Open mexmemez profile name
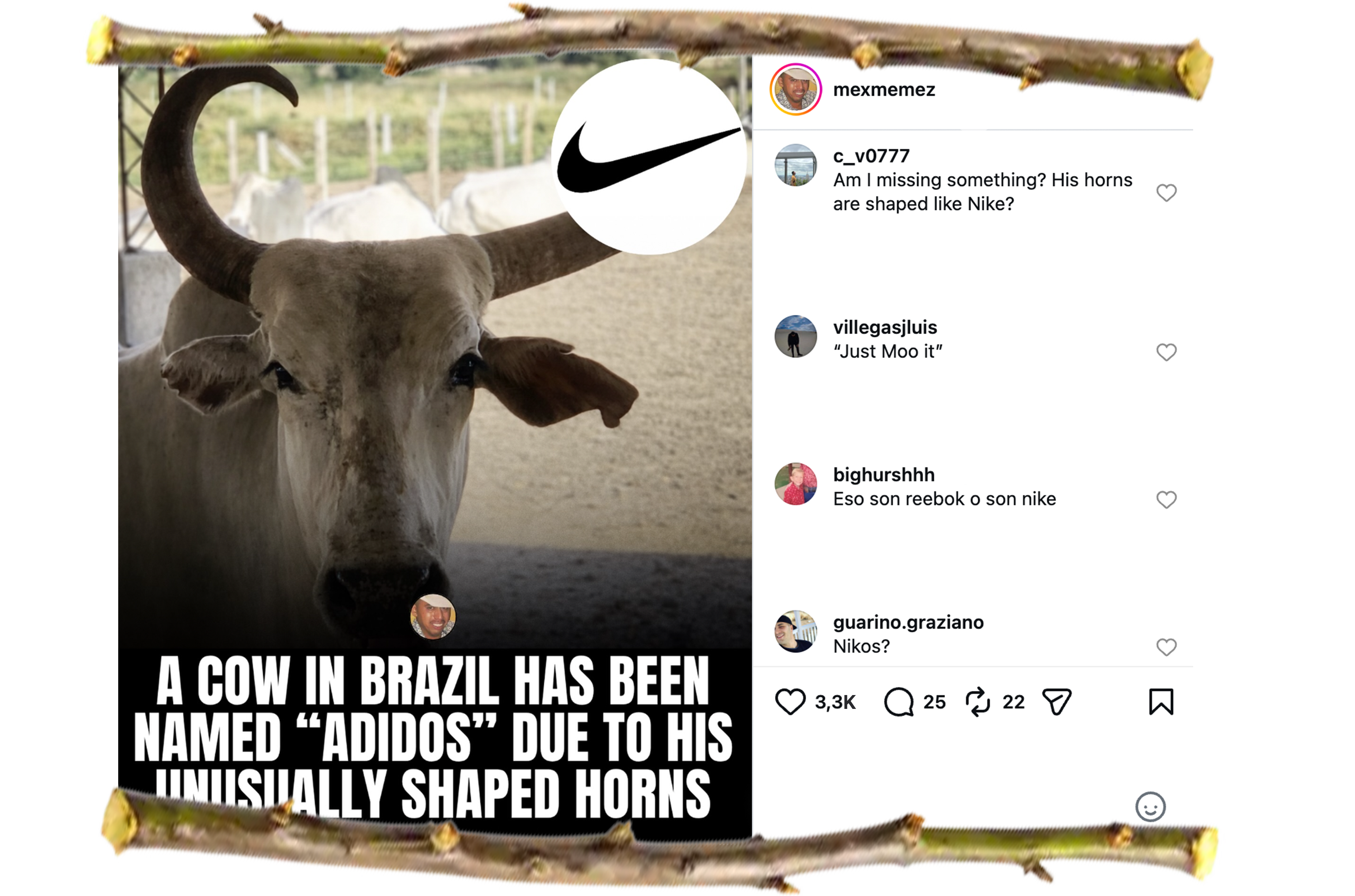The height and width of the screenshot is (896, 1355). point(883,90)
